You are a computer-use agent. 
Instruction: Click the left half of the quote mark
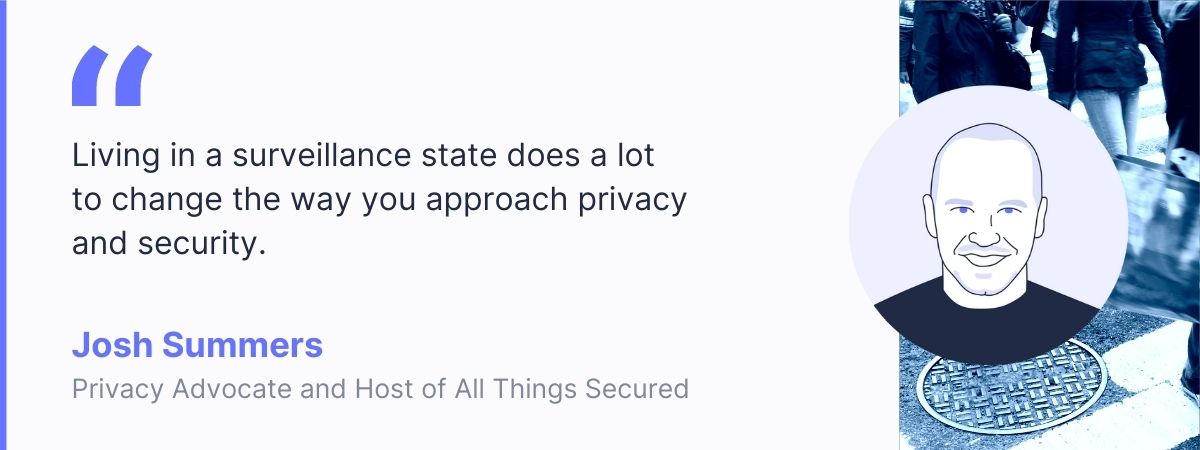(x=90, y=76)
